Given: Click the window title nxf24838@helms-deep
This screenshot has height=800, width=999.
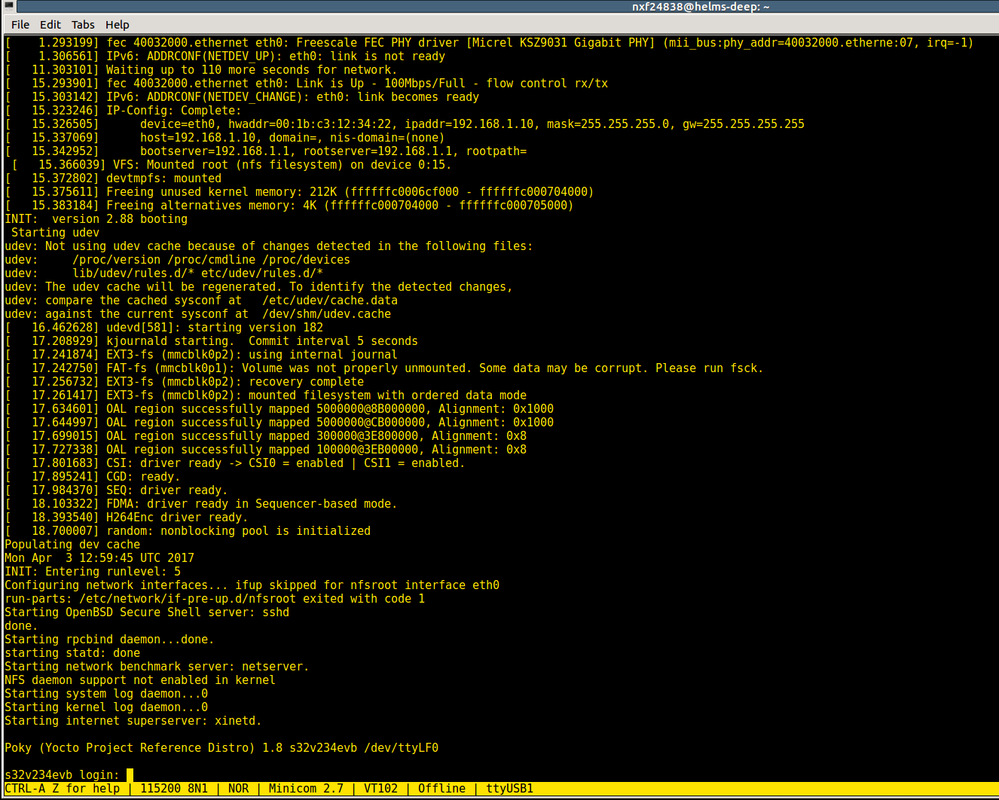Looking at the screenshot, I should 701,6.
